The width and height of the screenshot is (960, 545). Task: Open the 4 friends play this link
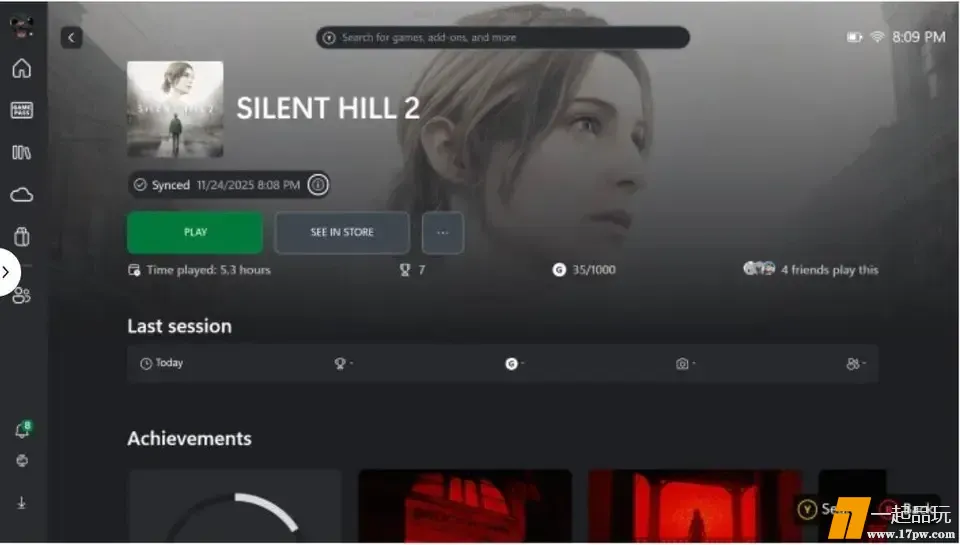coord(811,269)
